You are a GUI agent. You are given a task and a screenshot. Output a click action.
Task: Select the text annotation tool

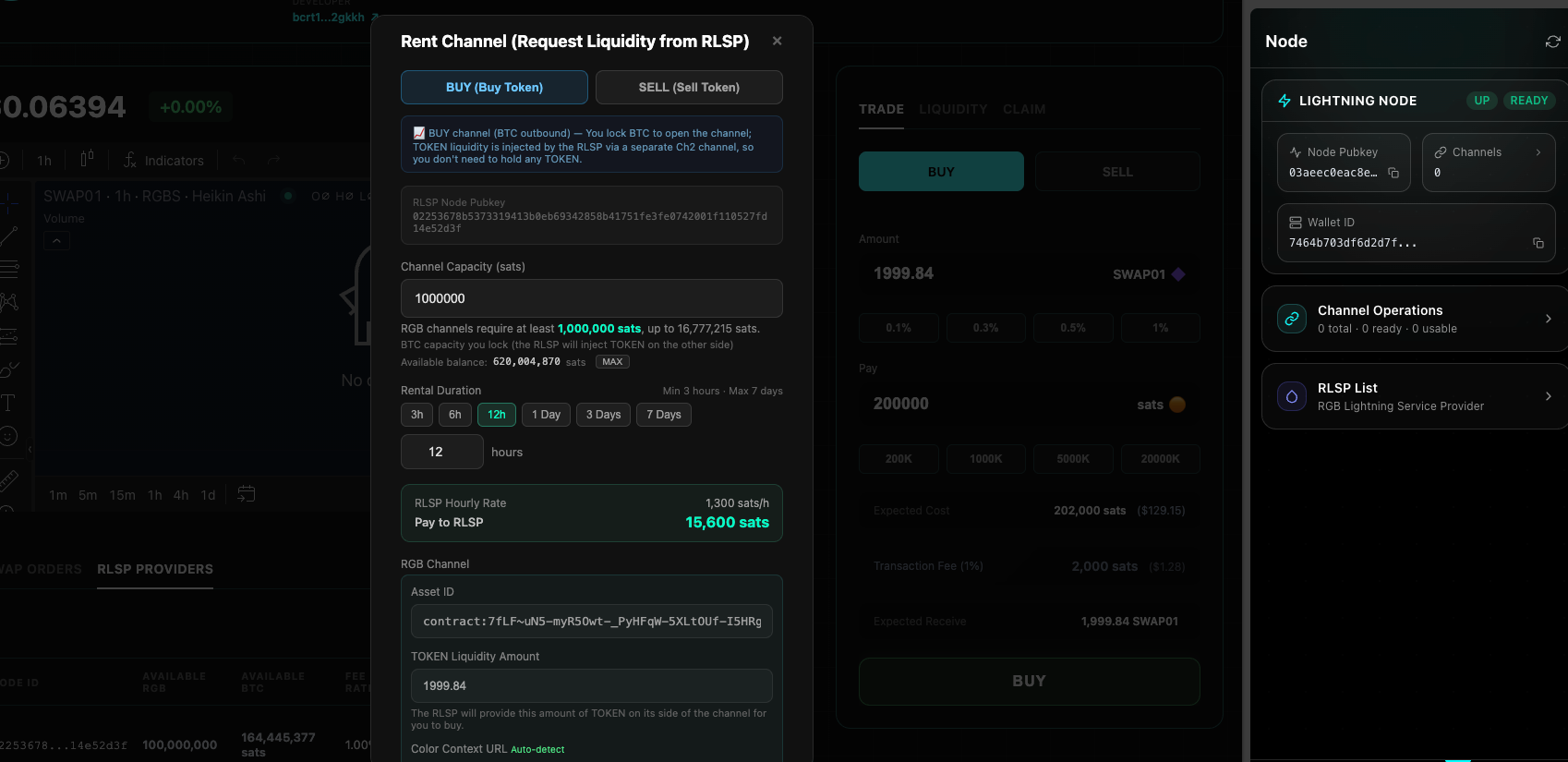click(7, 403)
